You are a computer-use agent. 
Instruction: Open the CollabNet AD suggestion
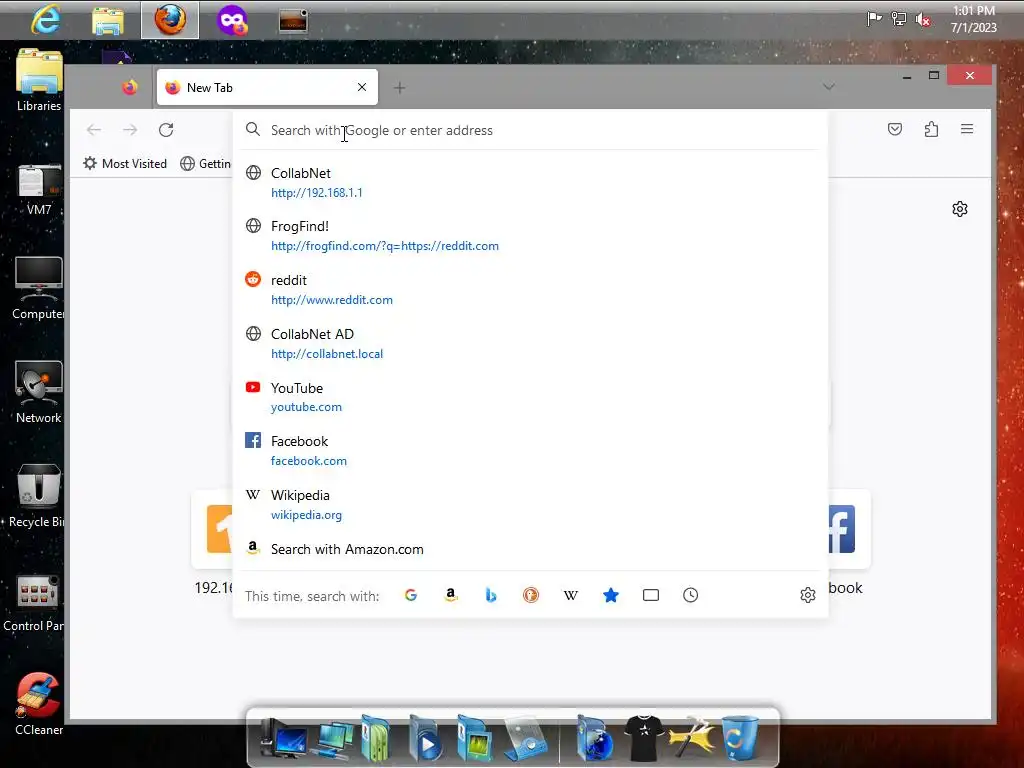click(530, 344)
